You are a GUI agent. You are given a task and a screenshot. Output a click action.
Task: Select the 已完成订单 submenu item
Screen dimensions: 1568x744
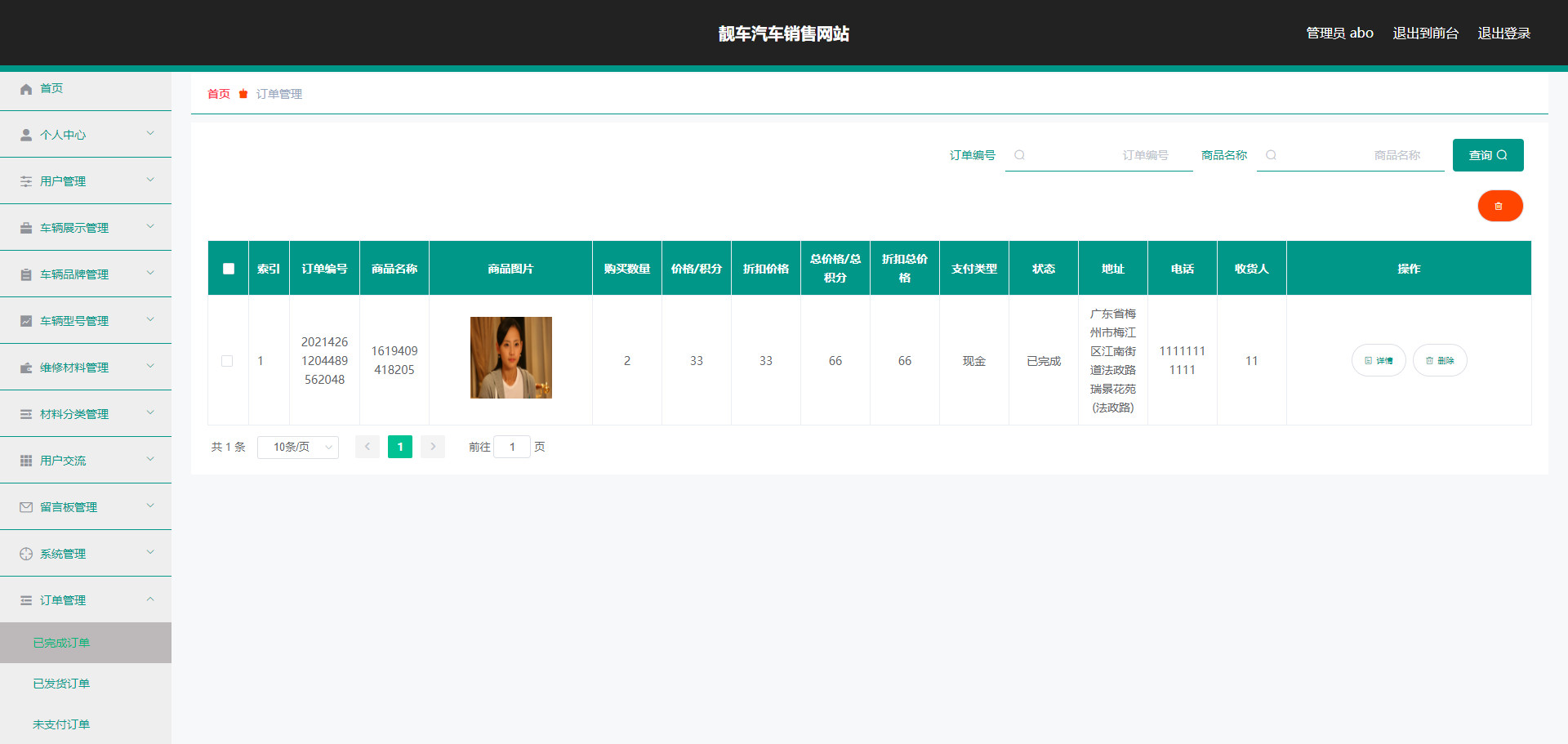[x=61, y=644]
